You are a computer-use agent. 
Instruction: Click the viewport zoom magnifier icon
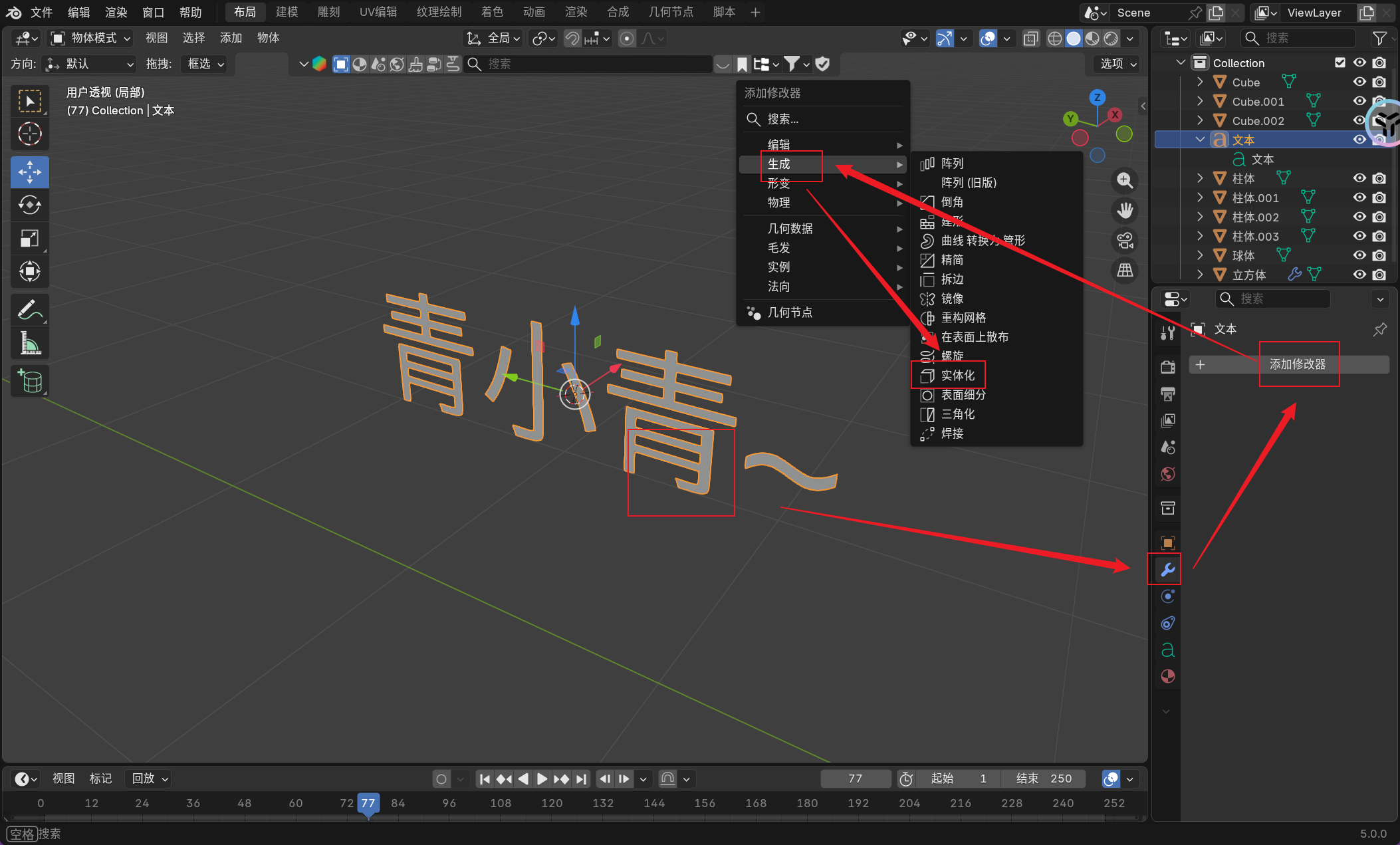1125,180
